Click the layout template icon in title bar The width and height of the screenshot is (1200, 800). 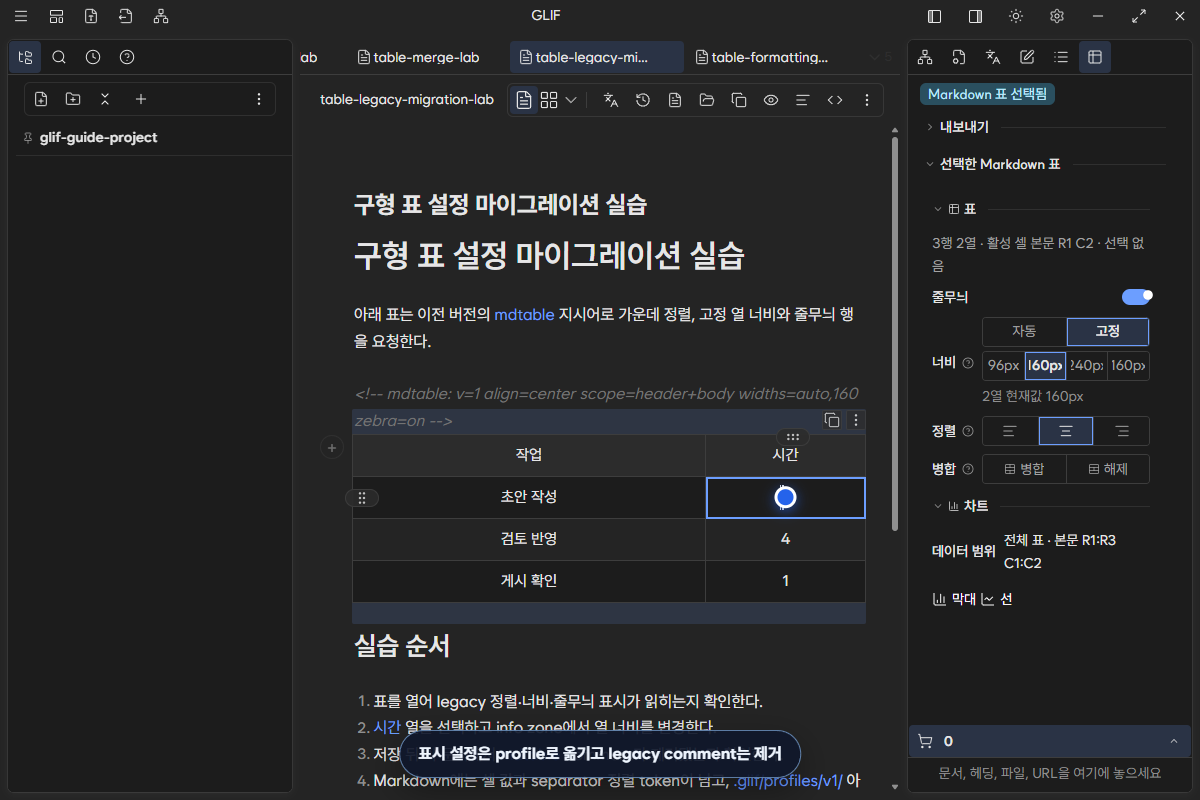pos(56,16)
